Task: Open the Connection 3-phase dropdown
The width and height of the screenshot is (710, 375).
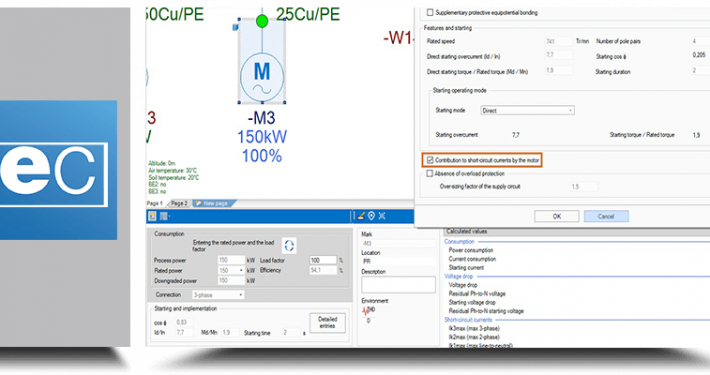Action: click(x=218, y=295)
